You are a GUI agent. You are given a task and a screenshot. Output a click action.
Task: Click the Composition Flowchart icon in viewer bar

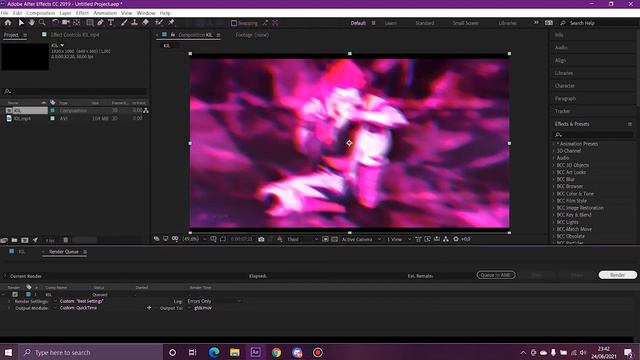pyautogui.click(x=446, y=239)
